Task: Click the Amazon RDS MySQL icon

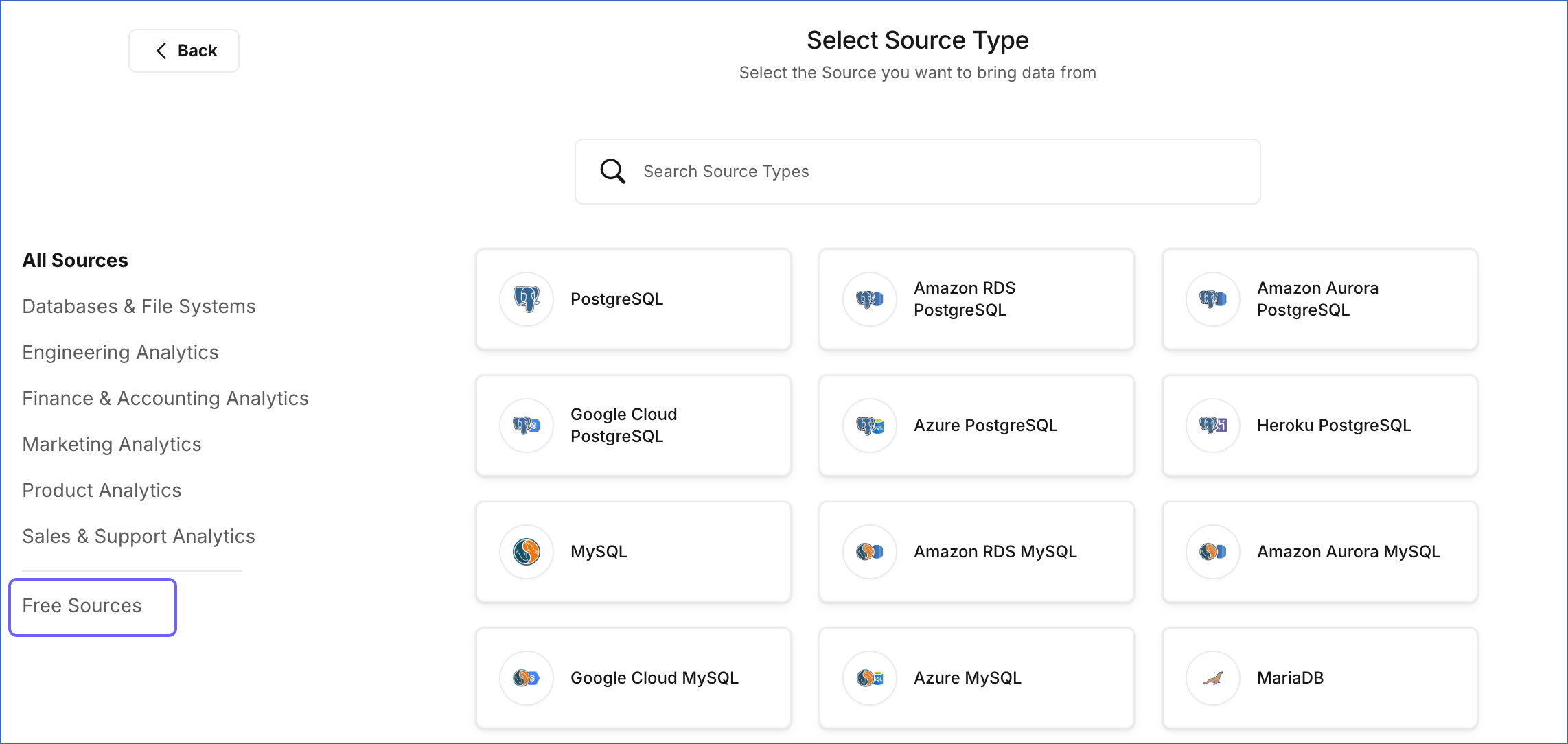Action: tap(870, 552)
